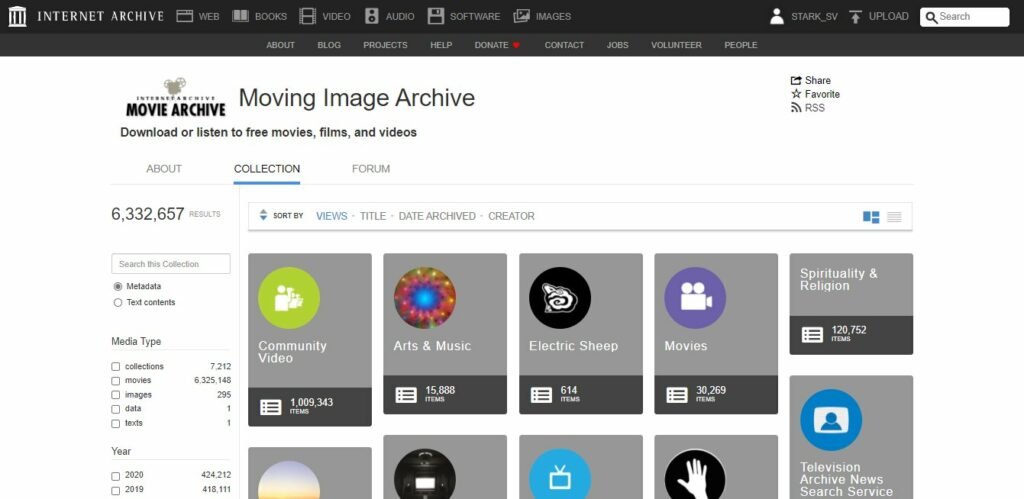Viewport: 1024px width, 499px height.
Task: Click the Share icon
Action: pos(796,80)
